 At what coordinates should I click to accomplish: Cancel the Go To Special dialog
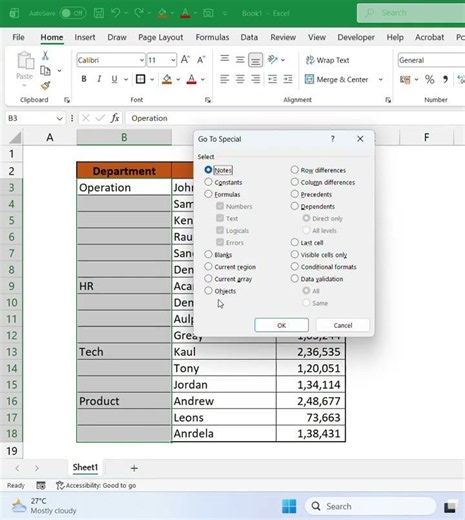point(343,325)
